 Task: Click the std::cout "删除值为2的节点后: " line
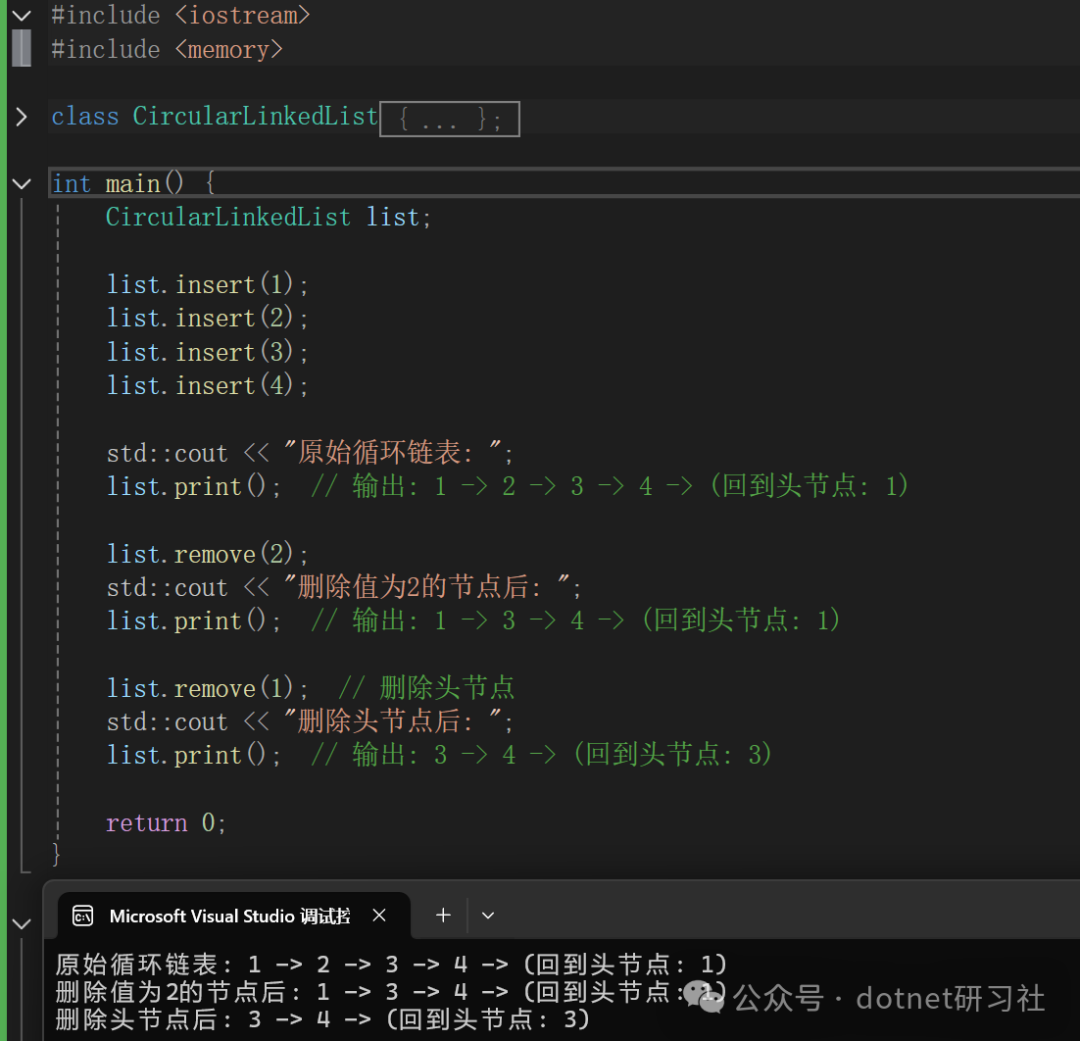pos(344,587)
